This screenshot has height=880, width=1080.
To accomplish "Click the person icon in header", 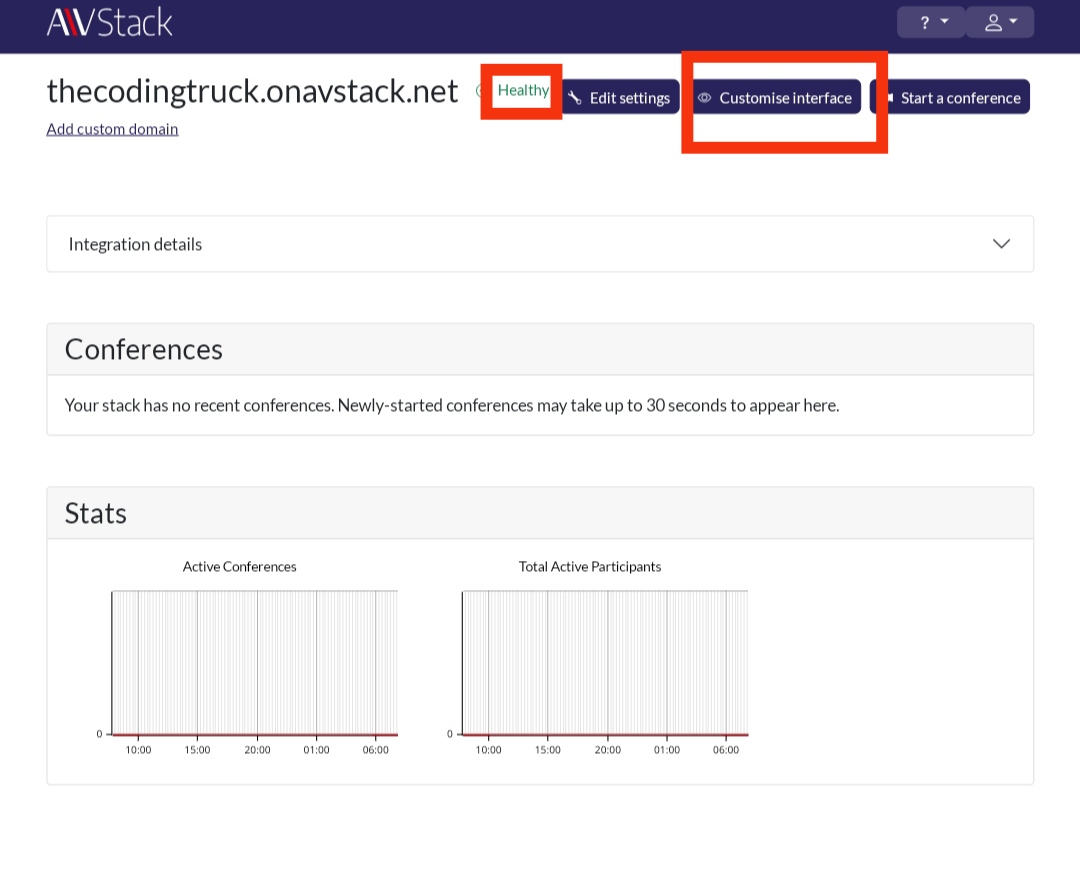I will pyautogui.click(x=993, y=22).
